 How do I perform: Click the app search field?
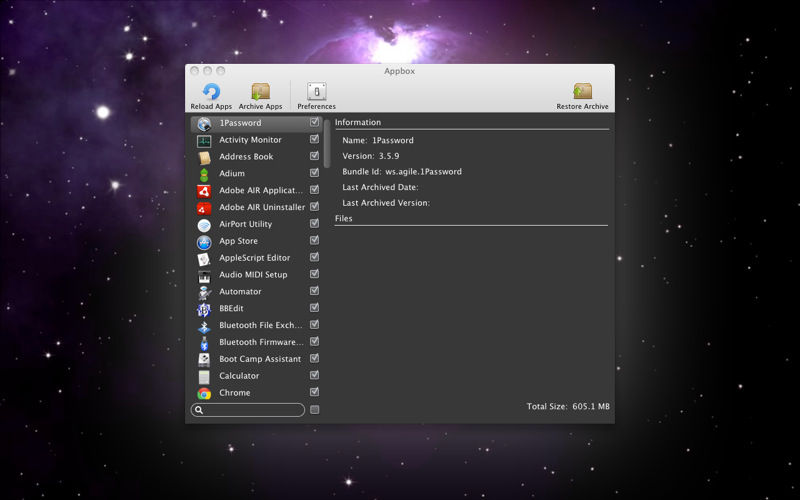tap(248, 410)
